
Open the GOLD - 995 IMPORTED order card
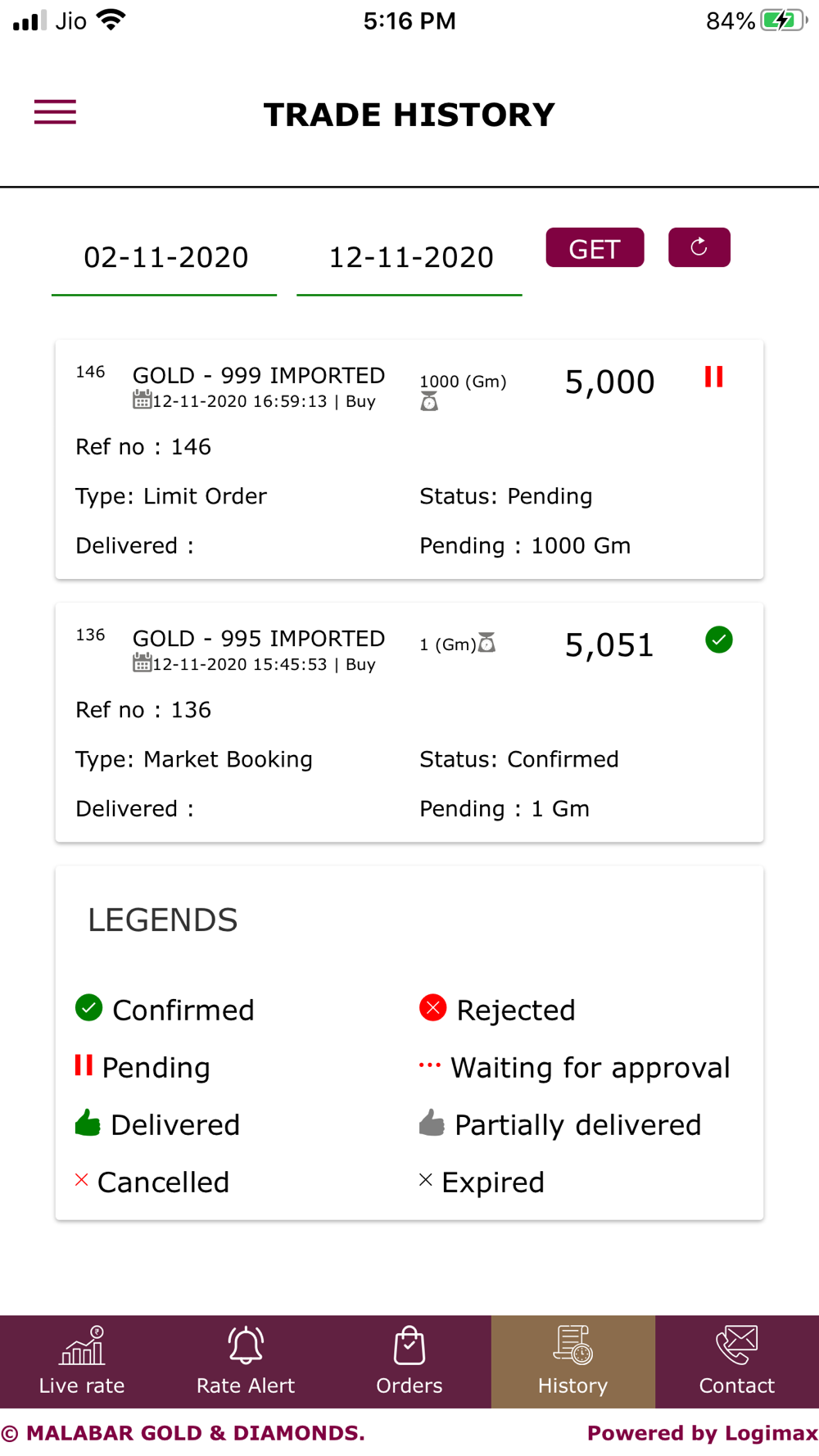pyautogui.click(x=409, y=722)
